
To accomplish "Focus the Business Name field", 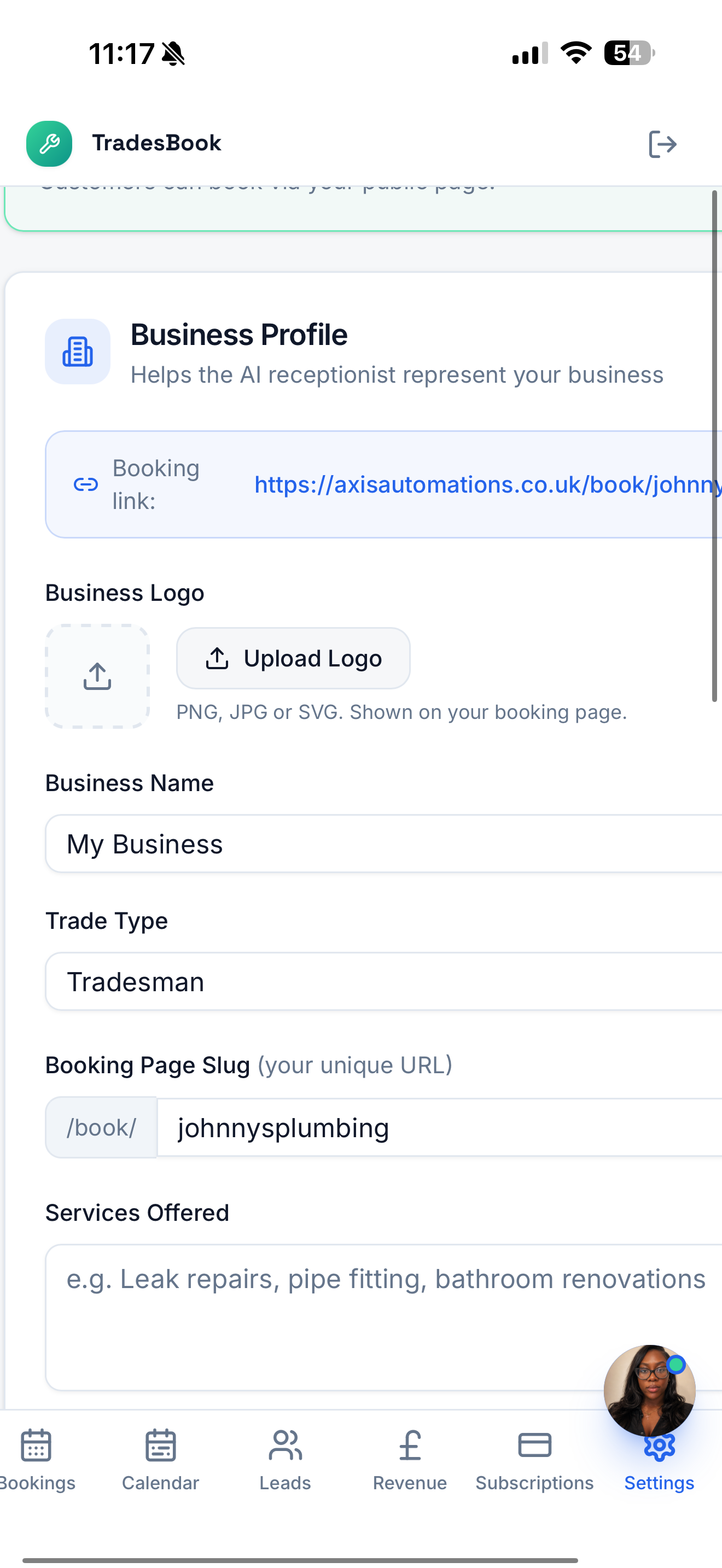I will [383, 844].
